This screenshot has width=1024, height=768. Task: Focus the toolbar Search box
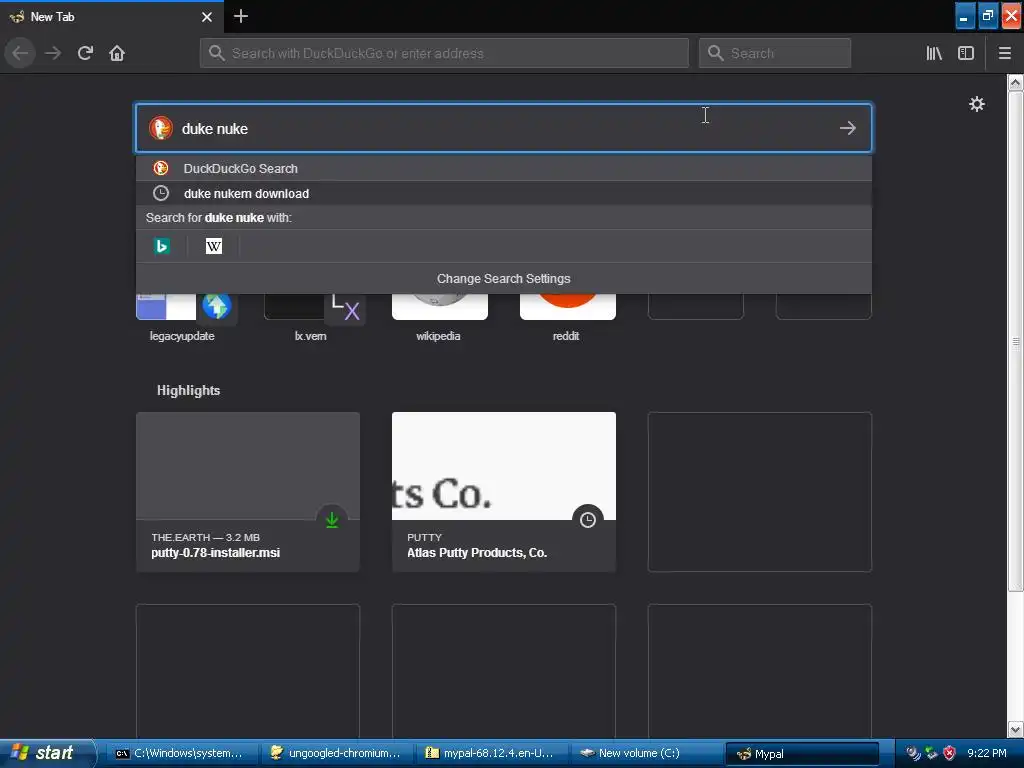[775, 53]
